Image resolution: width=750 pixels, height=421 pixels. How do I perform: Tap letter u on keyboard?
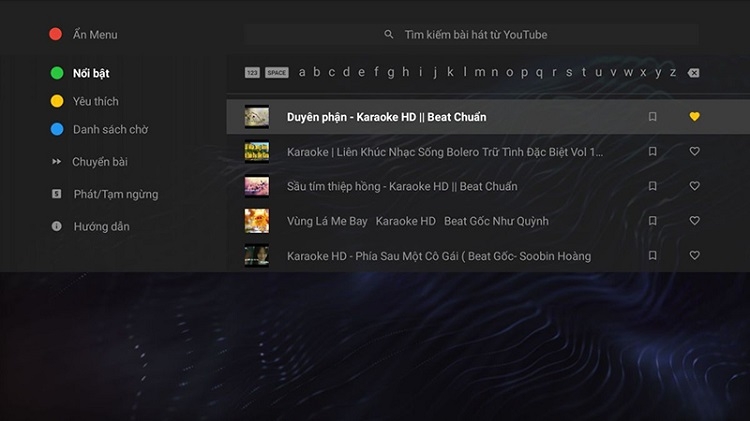point(598,72)
